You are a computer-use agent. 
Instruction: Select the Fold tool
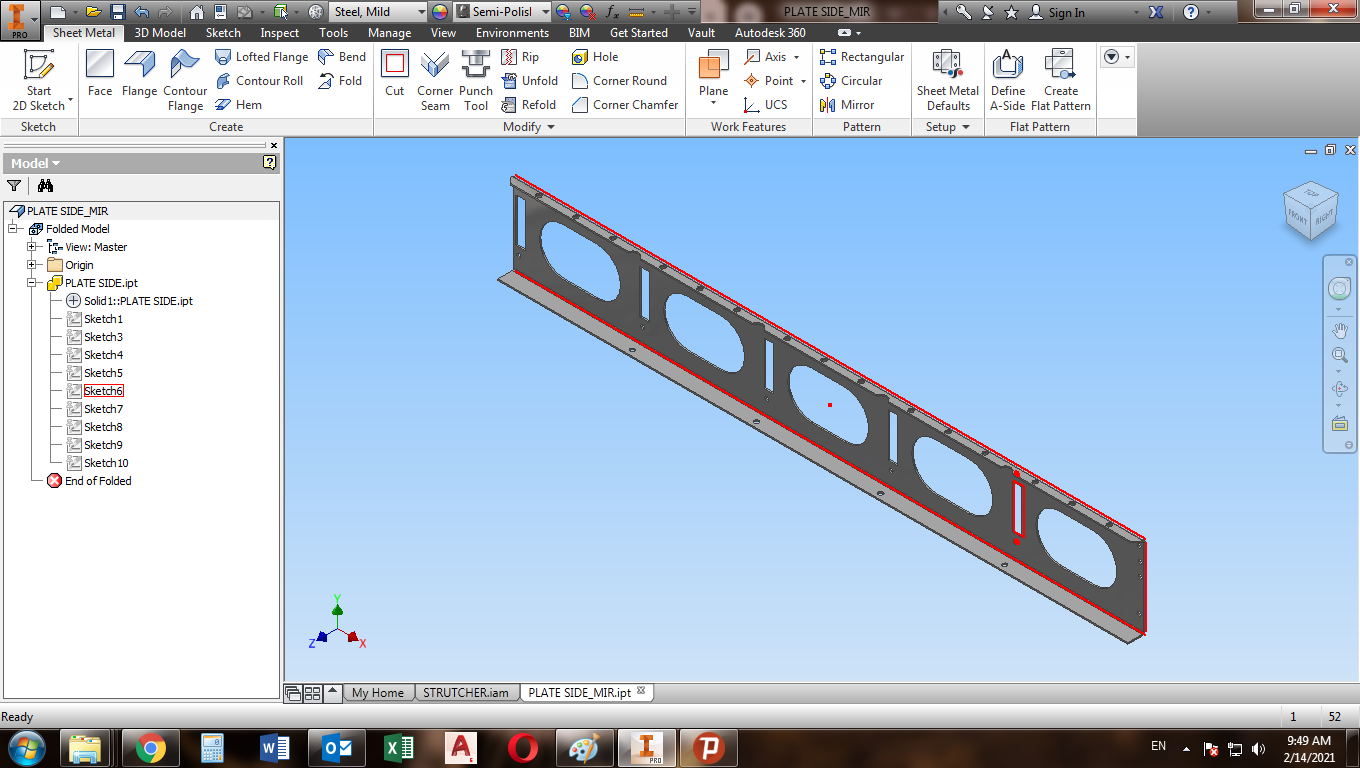(x=340, y=81)
